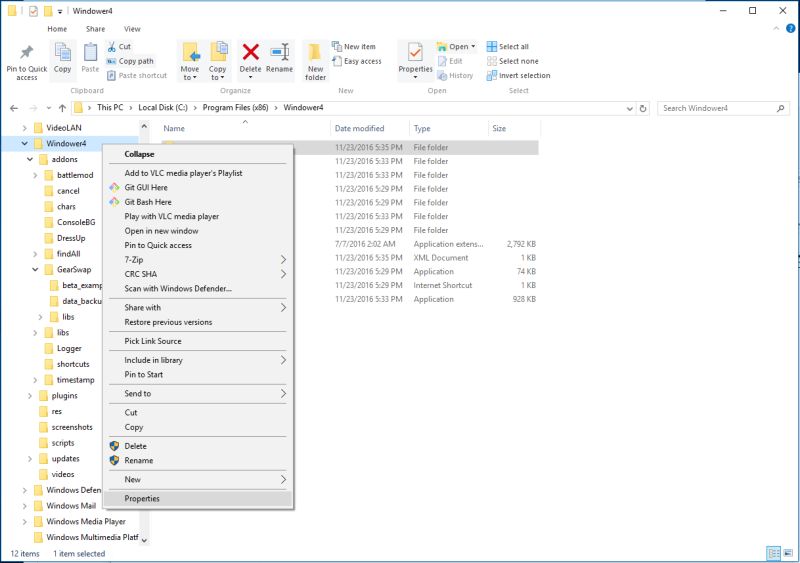This screenshot has height=563, width=800.
Task: Choose Properties in the context menu
Action: point(198,499)
